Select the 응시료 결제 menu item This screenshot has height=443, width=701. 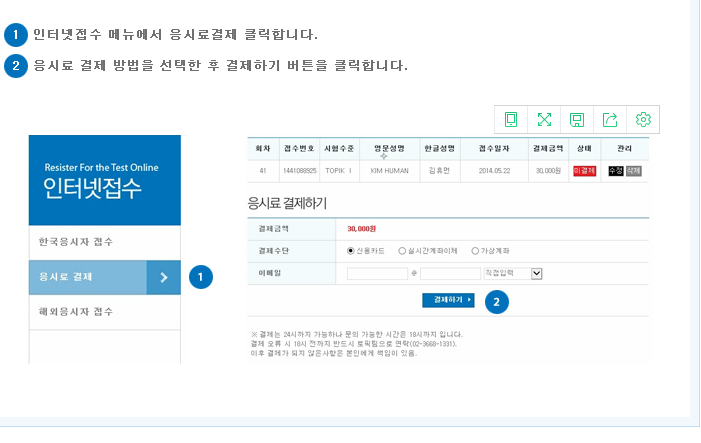click(88, 277)
